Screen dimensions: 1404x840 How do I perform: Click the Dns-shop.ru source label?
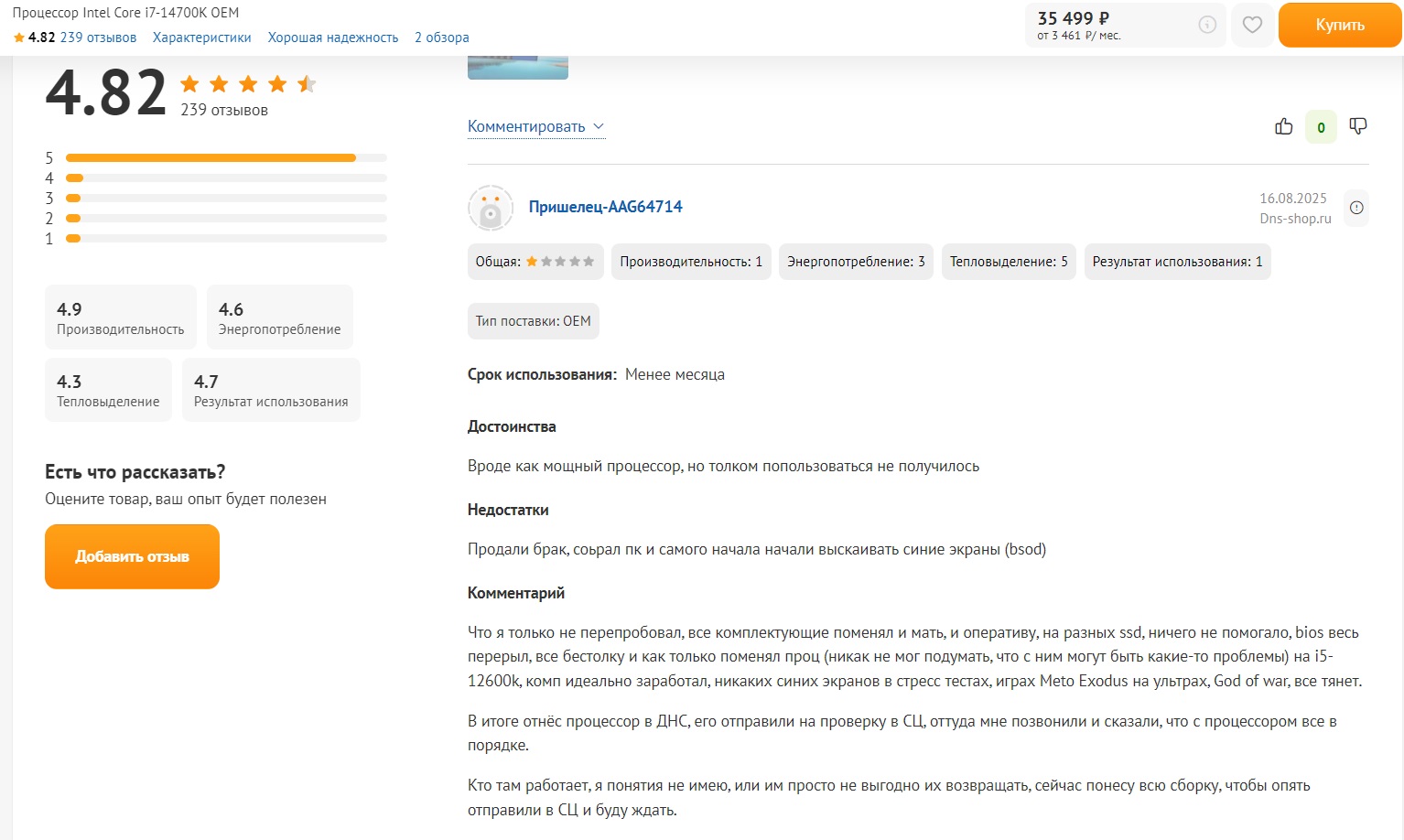[1295, 219]
